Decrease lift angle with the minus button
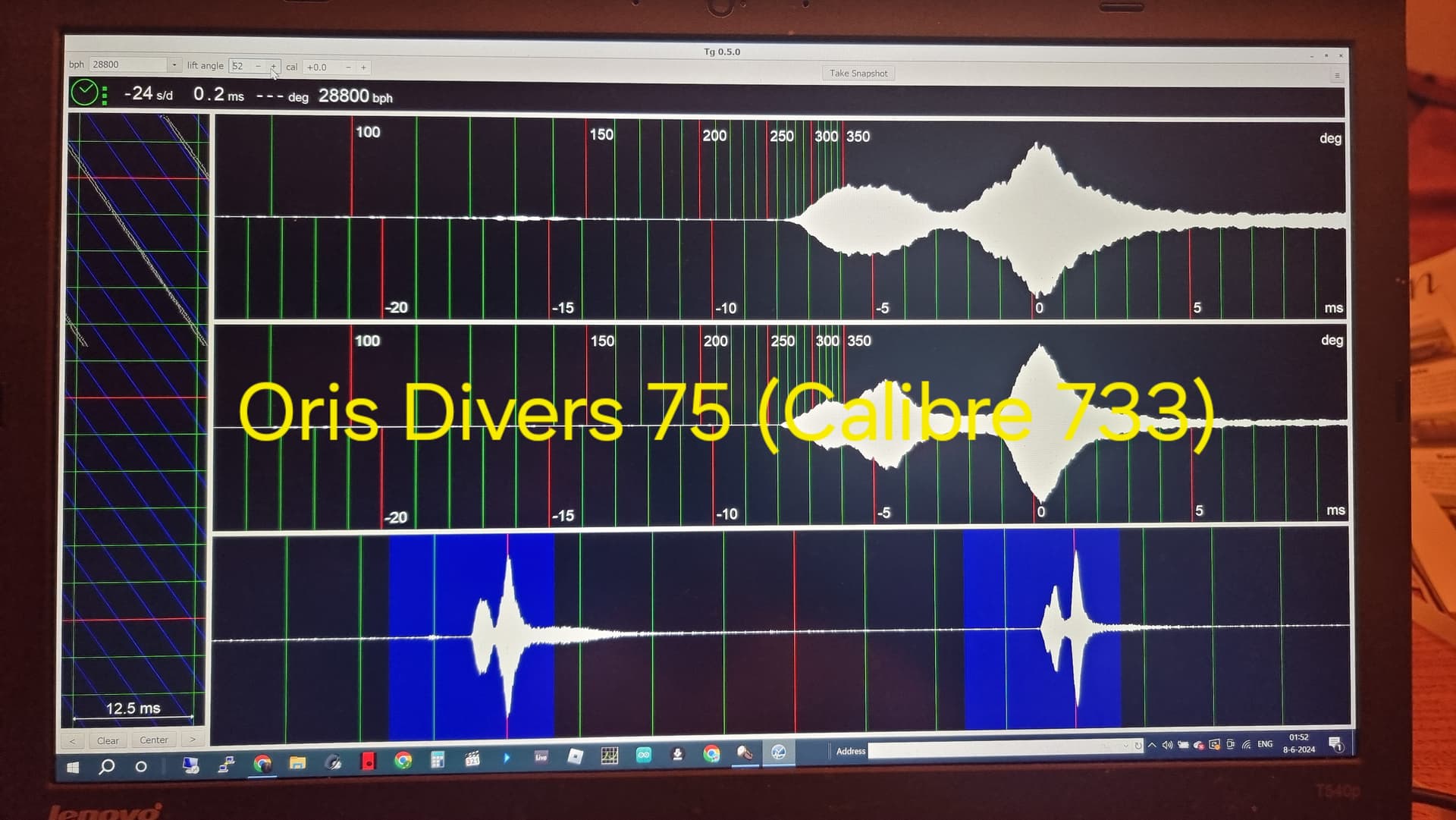Viewport: 1456px width, 820px height. point(258,66)
